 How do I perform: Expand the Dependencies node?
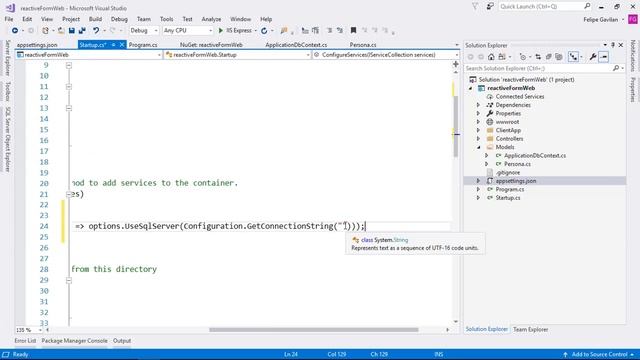click(478, 105)
